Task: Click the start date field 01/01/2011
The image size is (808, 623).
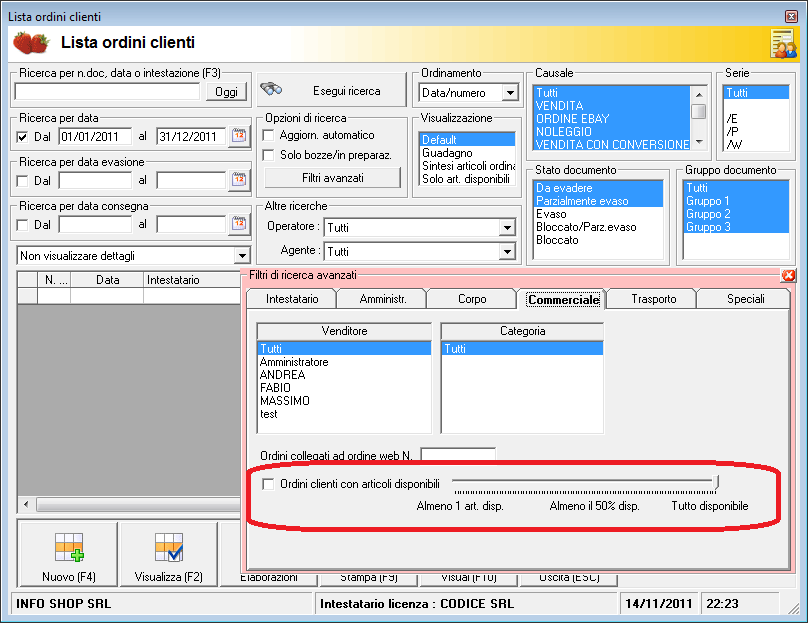Action: coord(95,137)
